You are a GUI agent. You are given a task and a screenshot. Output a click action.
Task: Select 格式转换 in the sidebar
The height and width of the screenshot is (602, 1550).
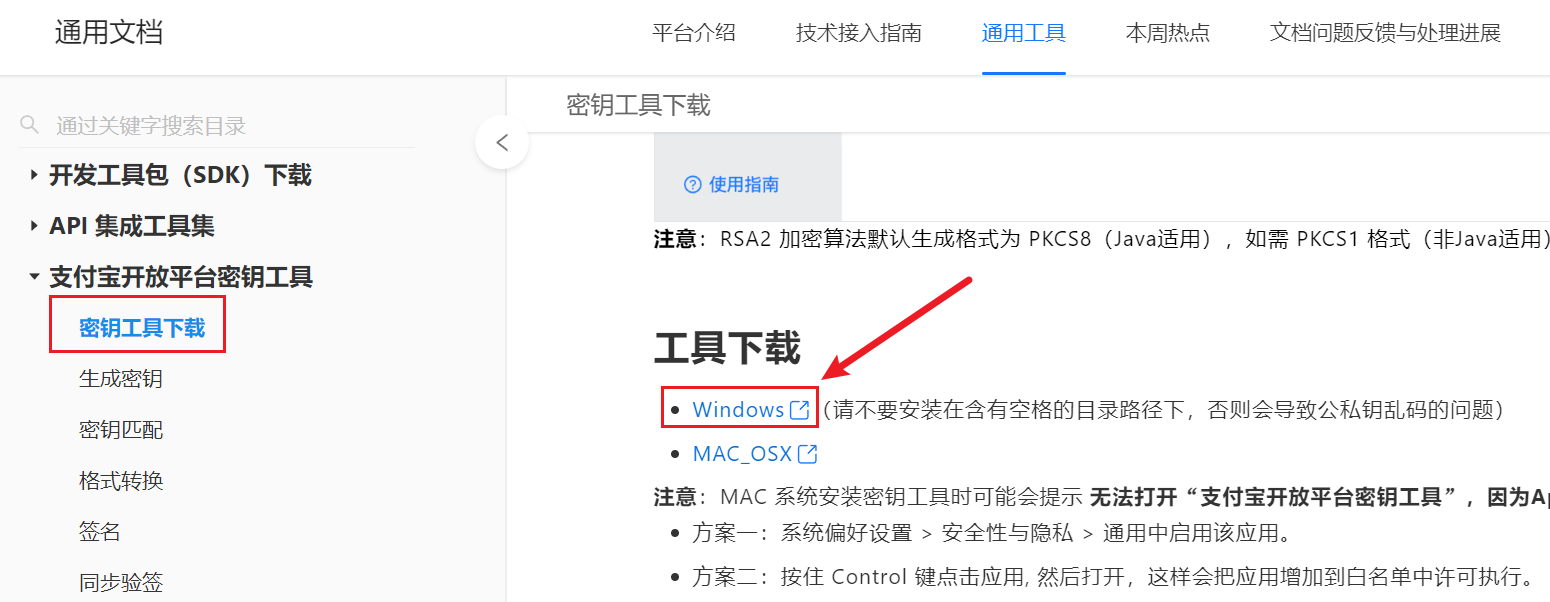coord(121,481)
